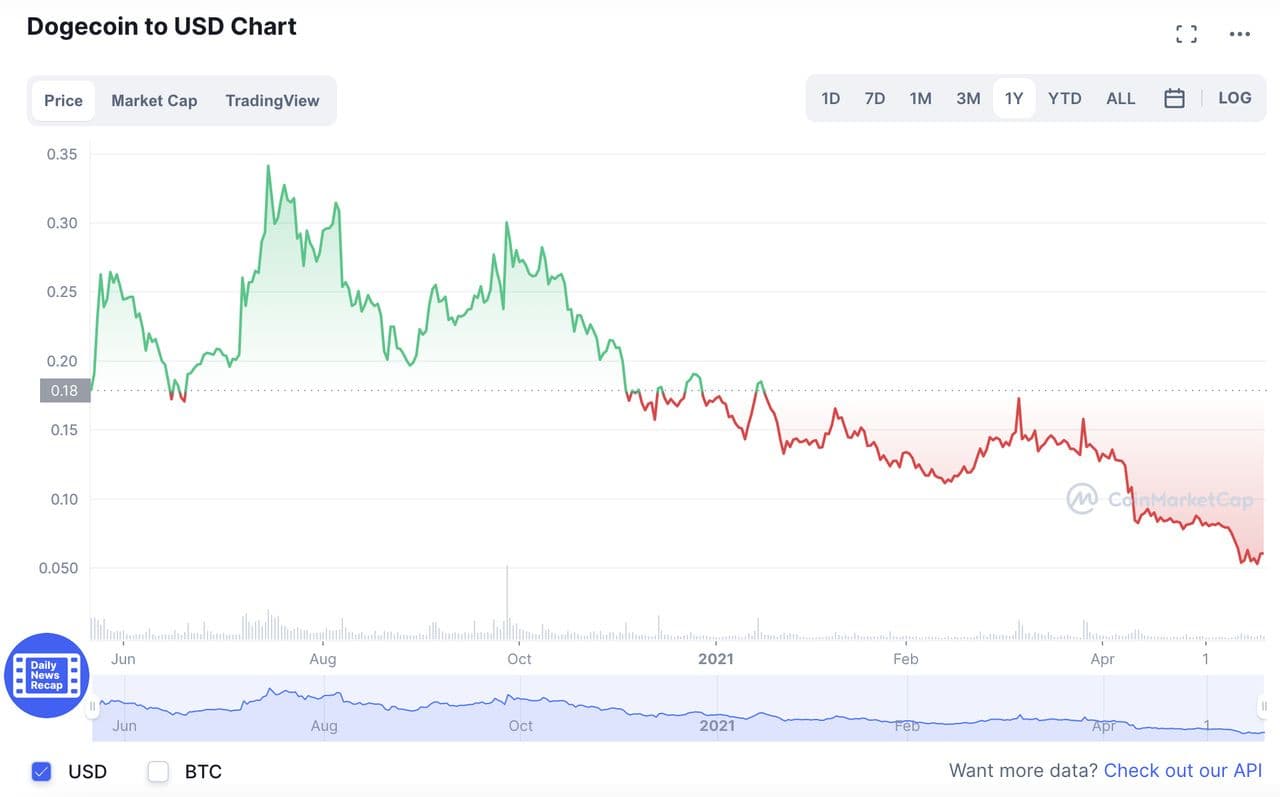Click the fullscreen chart icon
This screenshot has width=1280, height=797.
point(1186,34)
